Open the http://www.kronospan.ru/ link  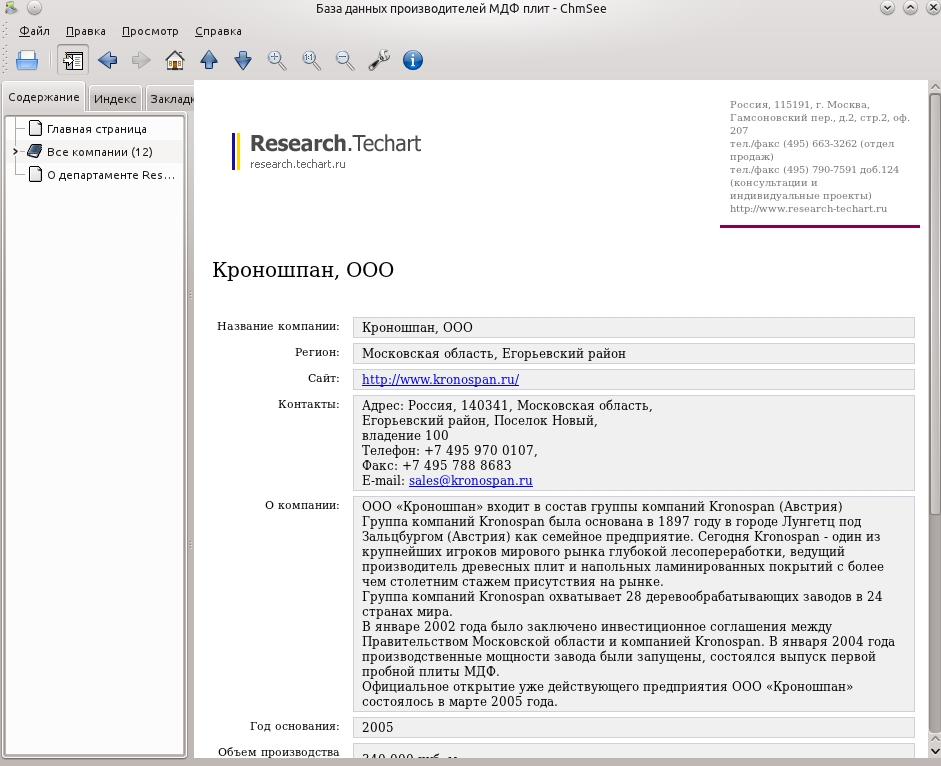point(440,379)
